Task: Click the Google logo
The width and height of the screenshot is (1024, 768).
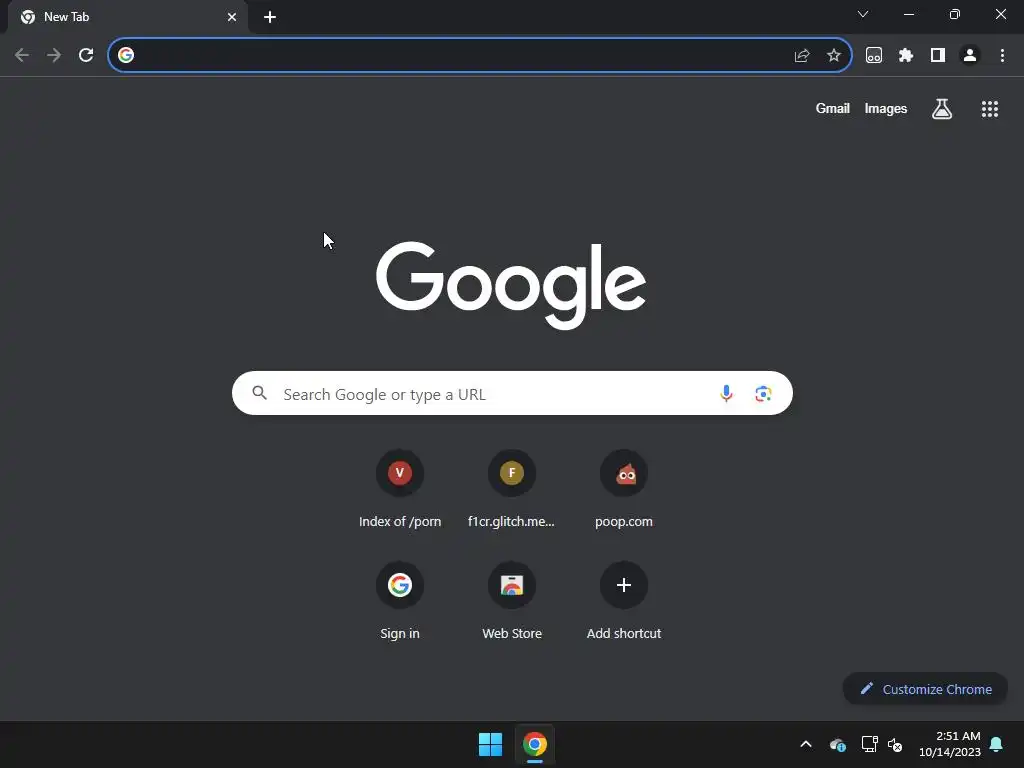Action: [511, 285]
